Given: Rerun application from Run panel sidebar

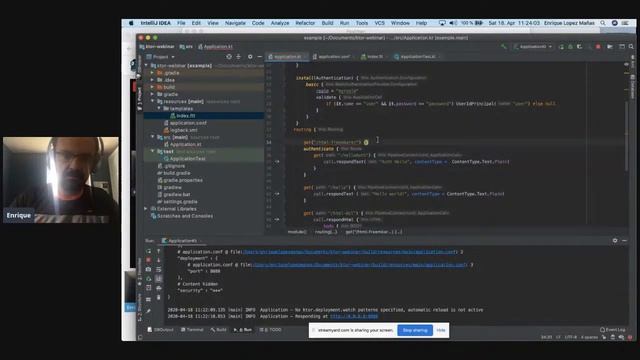Looking at the screenshot, I should pos(149,251).
